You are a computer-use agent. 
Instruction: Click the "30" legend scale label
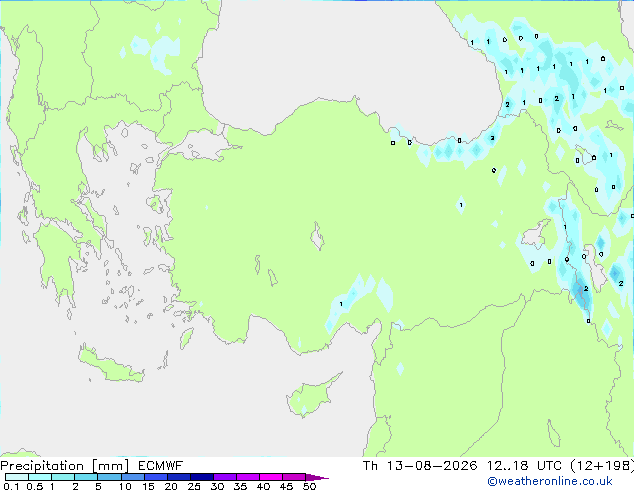point(217,486)
